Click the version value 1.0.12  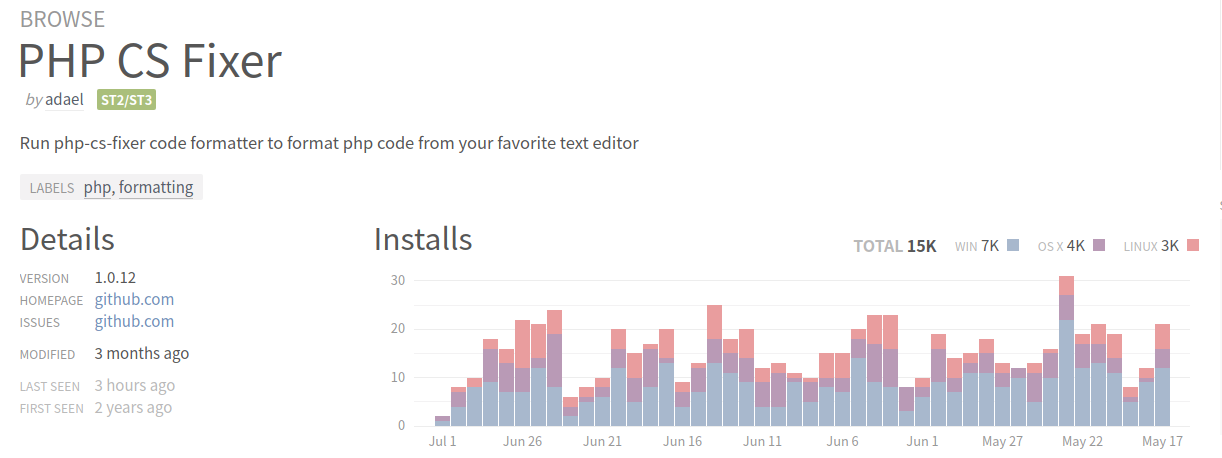[115, 277]
